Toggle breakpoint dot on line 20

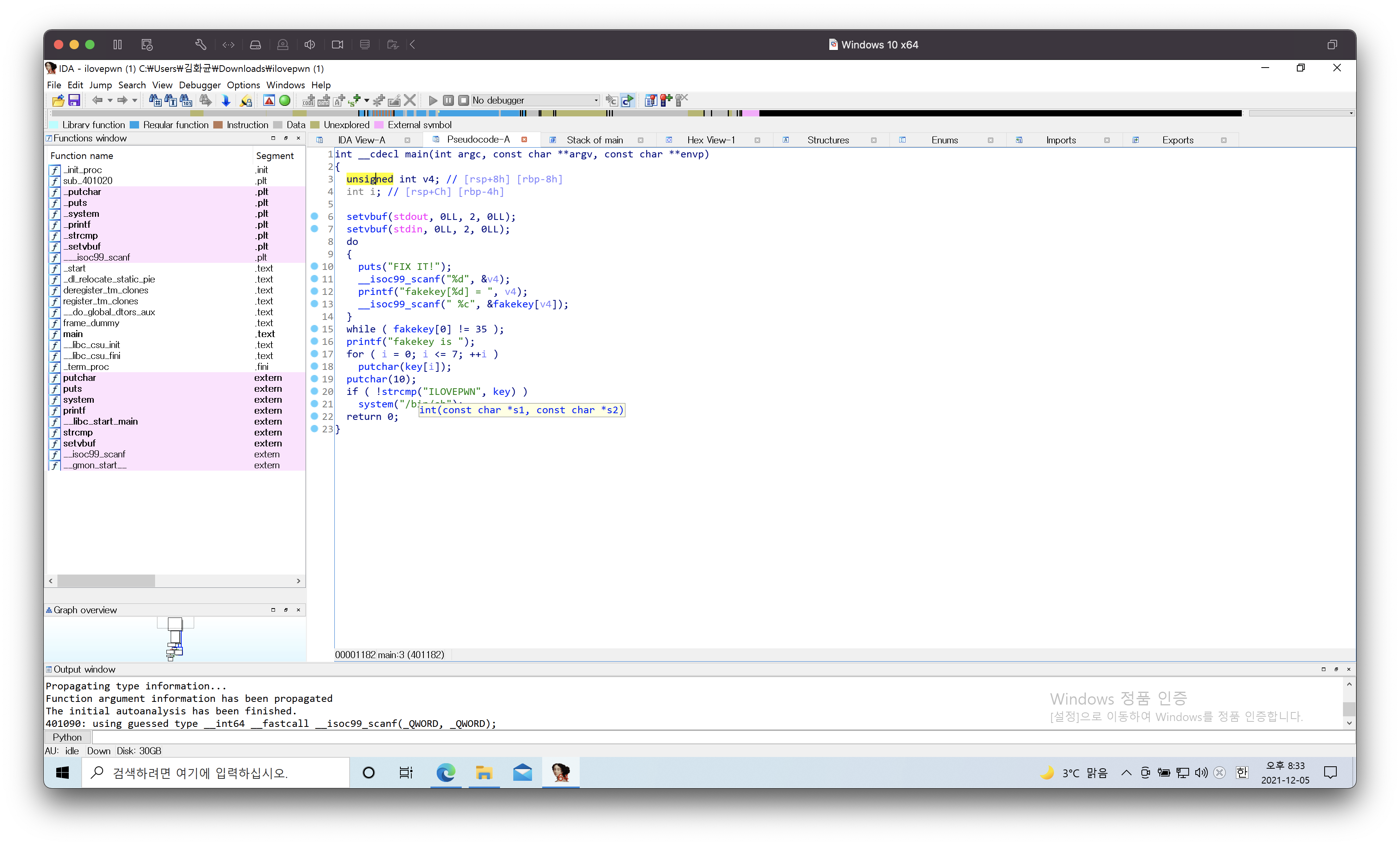click(314, 391)
